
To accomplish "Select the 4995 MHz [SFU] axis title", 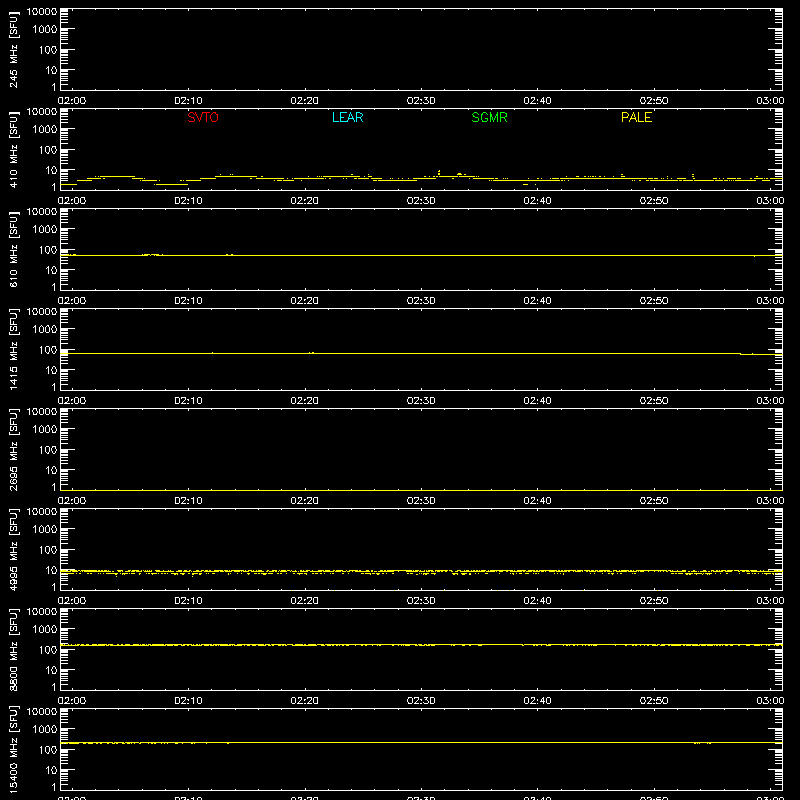I will pyautogui.click(x=13, y=550).
